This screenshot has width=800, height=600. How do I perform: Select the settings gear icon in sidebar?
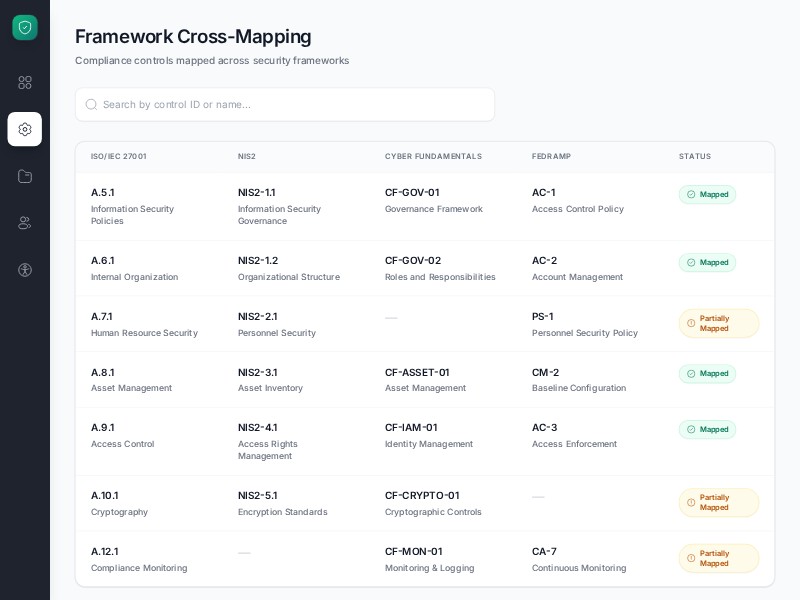click(x=25, y=129)
